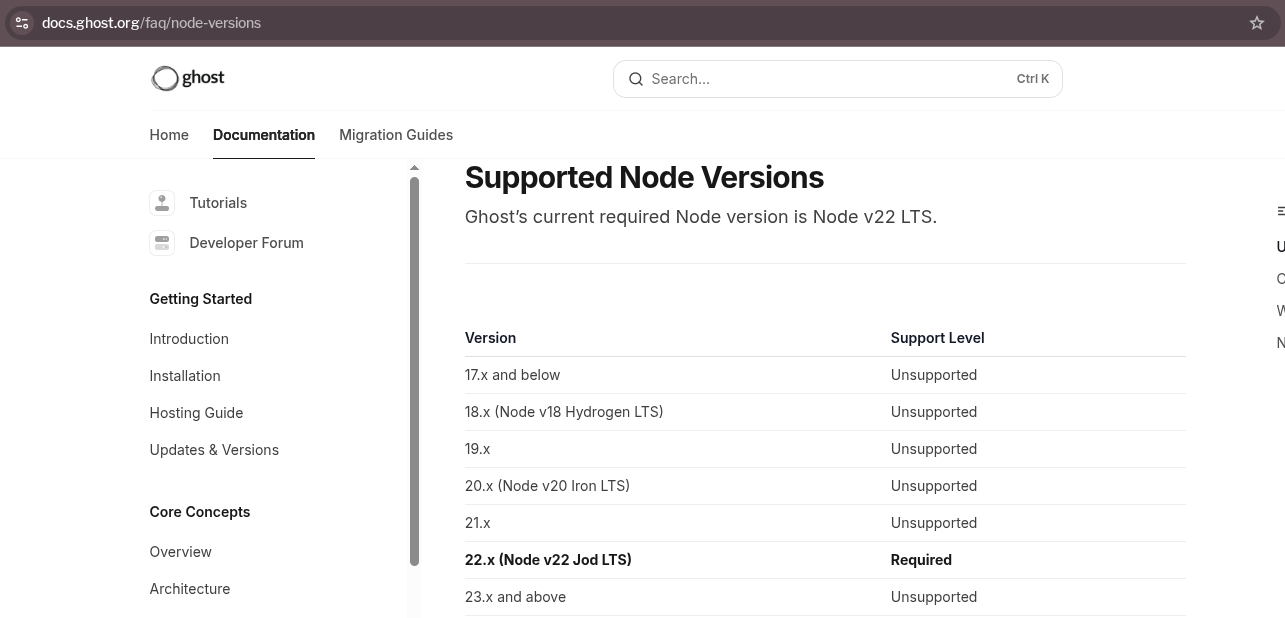Select Updates & Versions in the sidebar
This screenshot has height=618, width=1285.
(x=214, y=450)
